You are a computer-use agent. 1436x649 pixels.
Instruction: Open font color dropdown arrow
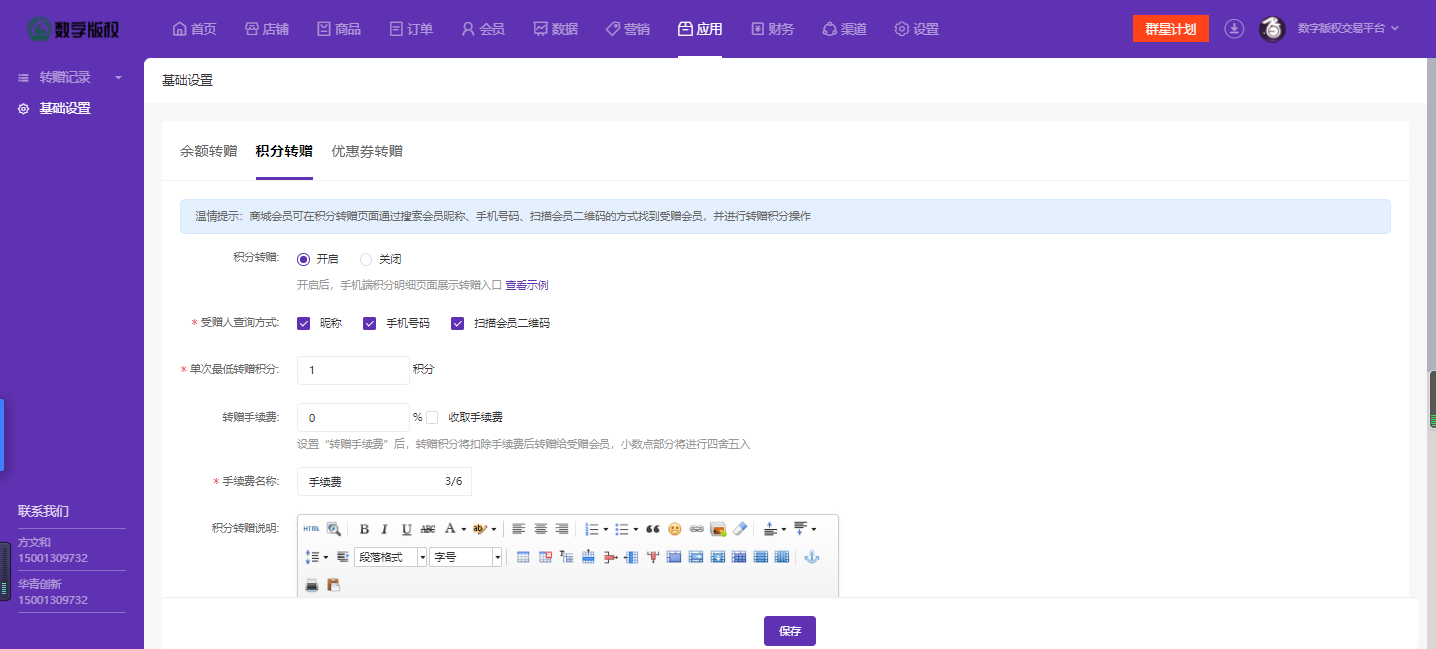pos(463,529)
